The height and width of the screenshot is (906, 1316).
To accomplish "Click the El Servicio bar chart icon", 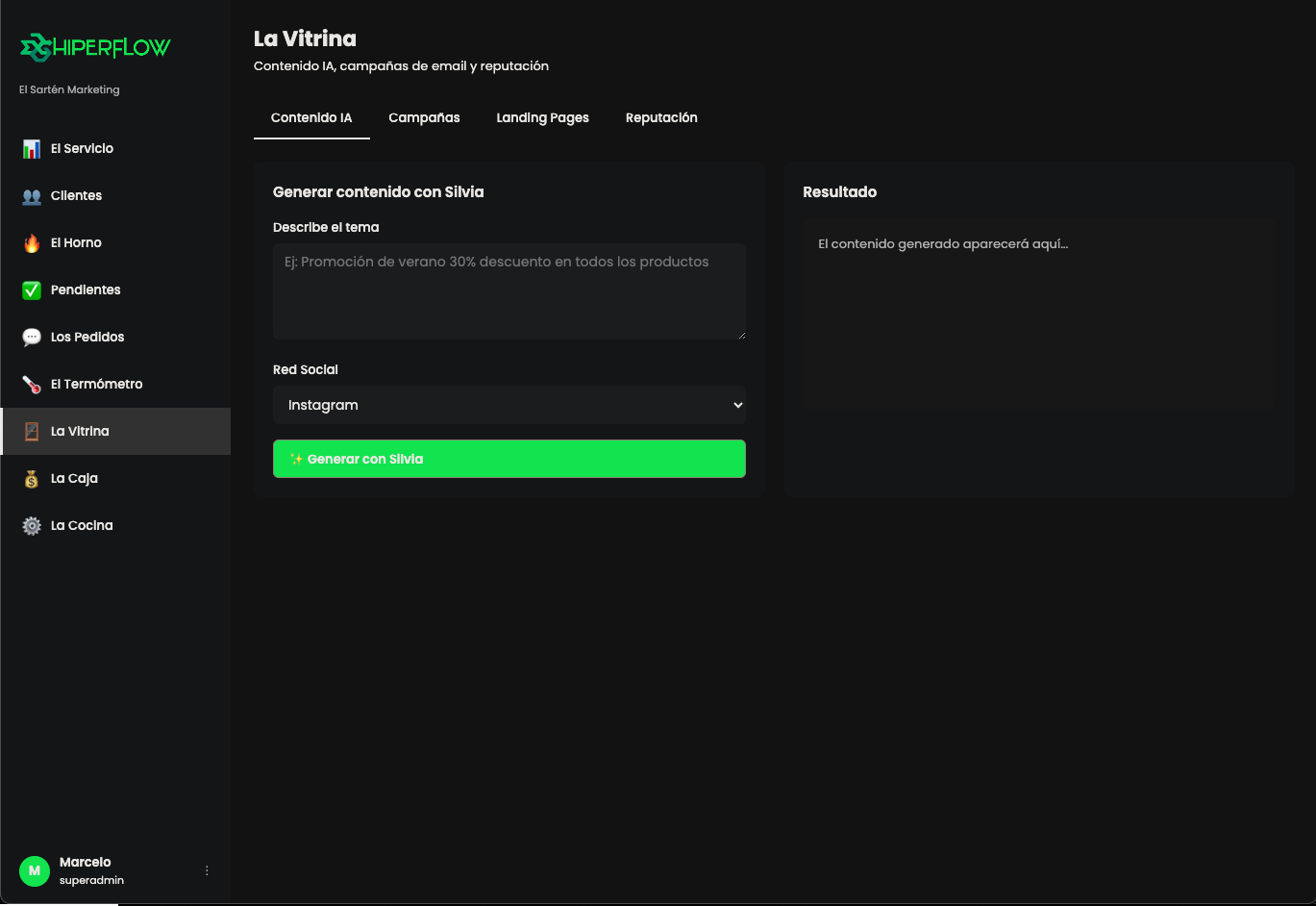I will point(32,149).
